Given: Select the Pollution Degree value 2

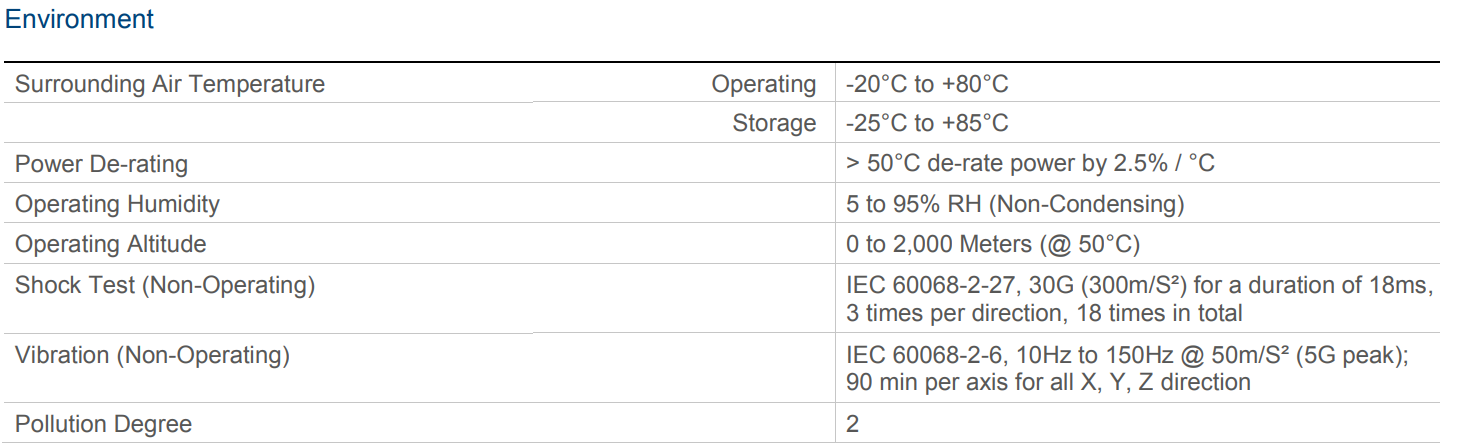Looking at the screenshot, I should 853,424.
